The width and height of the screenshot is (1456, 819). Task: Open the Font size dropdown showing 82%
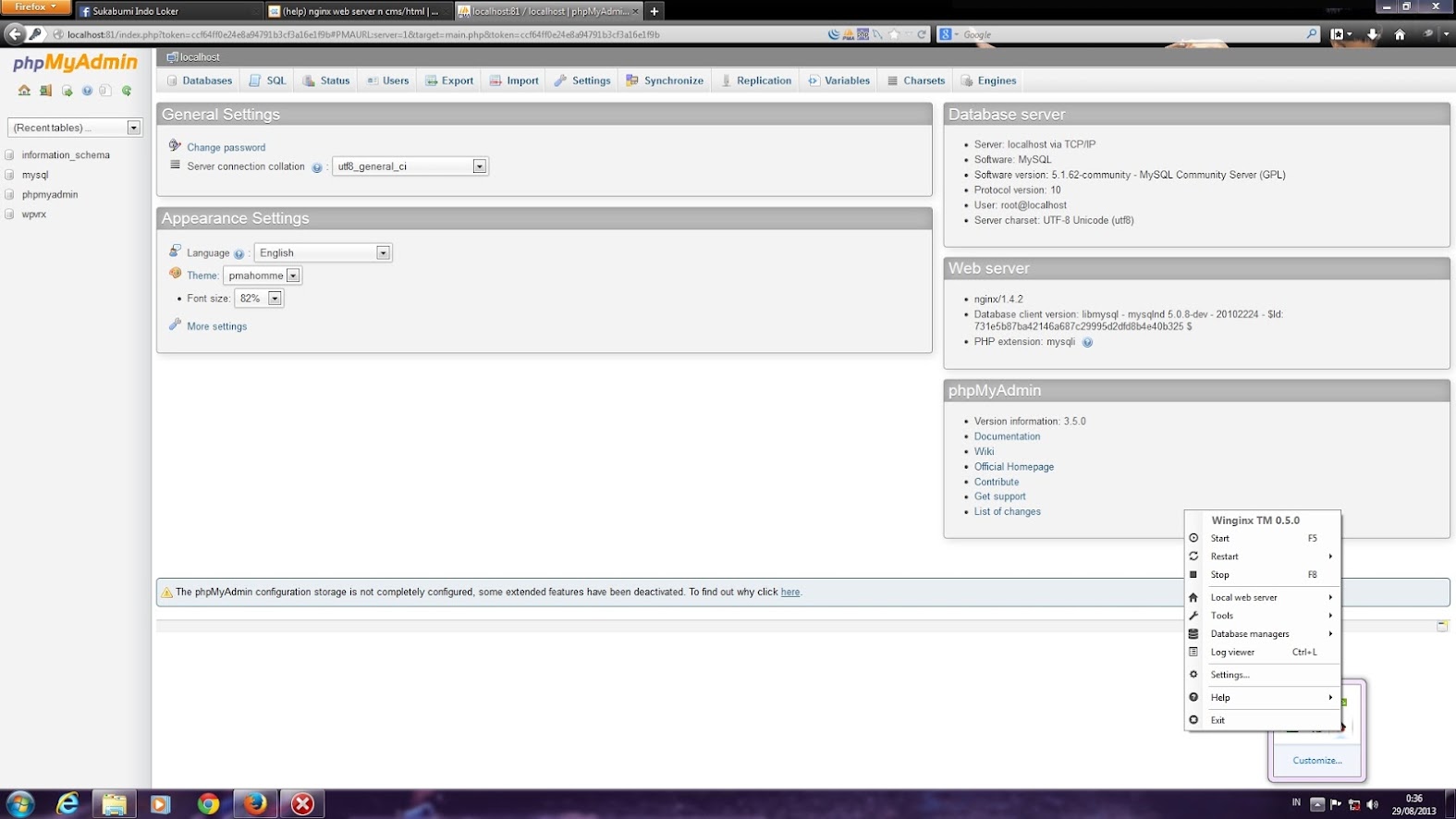(259, 299)
